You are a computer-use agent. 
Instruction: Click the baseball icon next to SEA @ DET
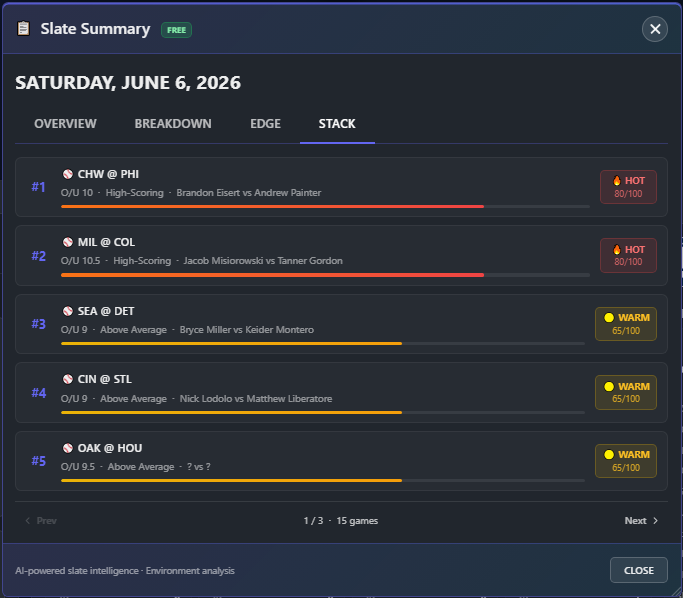click(68, 311)
